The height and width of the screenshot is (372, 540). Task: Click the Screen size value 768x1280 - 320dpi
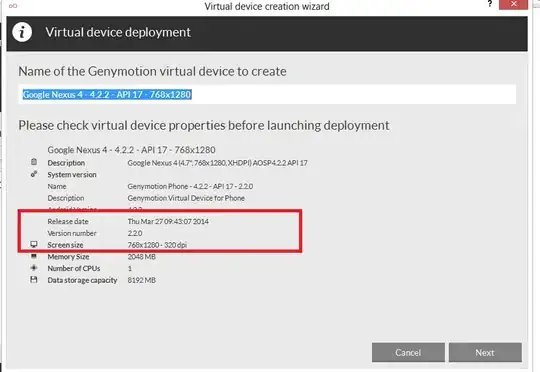[157, 245]
